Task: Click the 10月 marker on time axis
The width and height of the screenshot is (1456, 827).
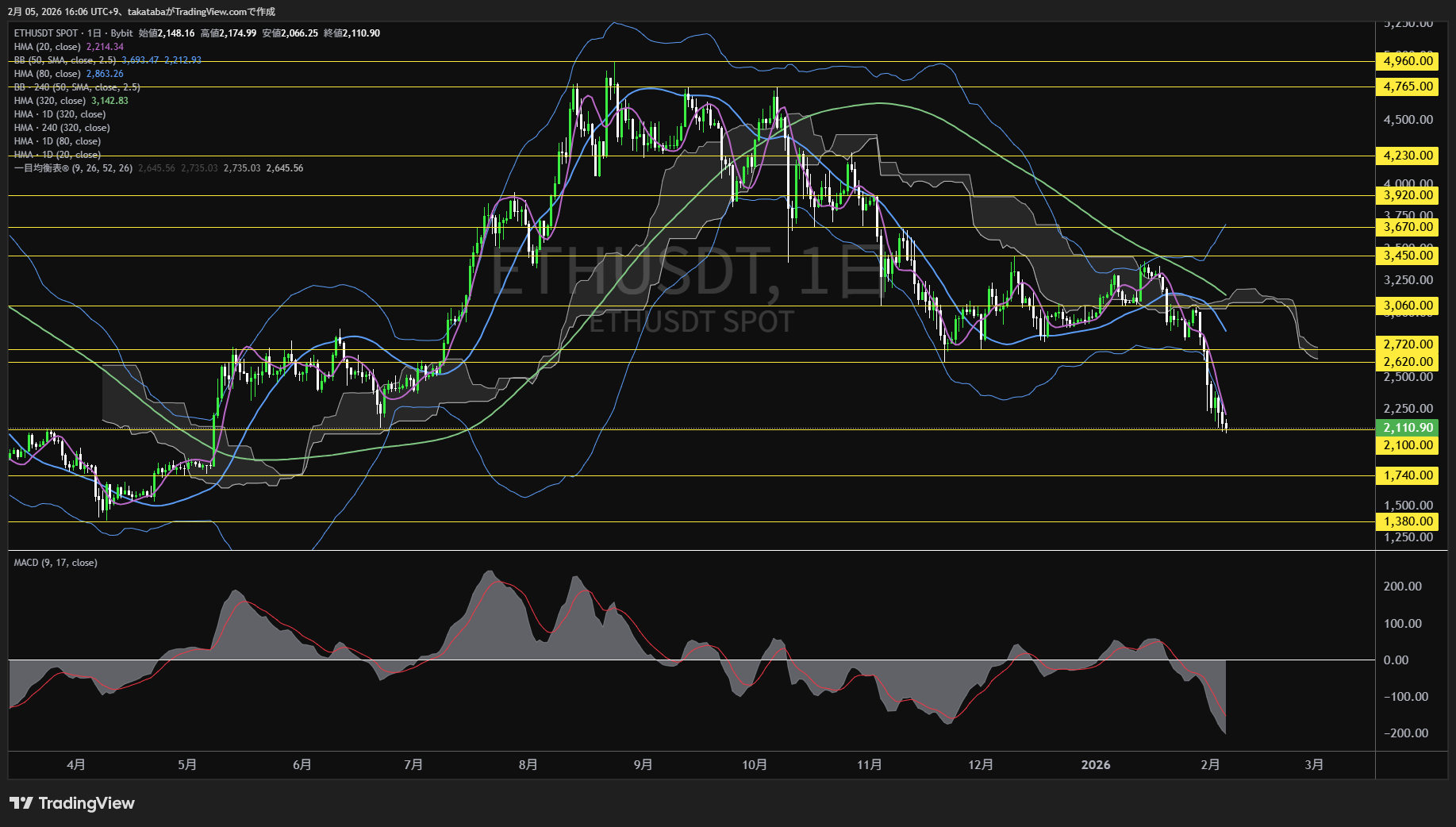Action: coord(755,765)
